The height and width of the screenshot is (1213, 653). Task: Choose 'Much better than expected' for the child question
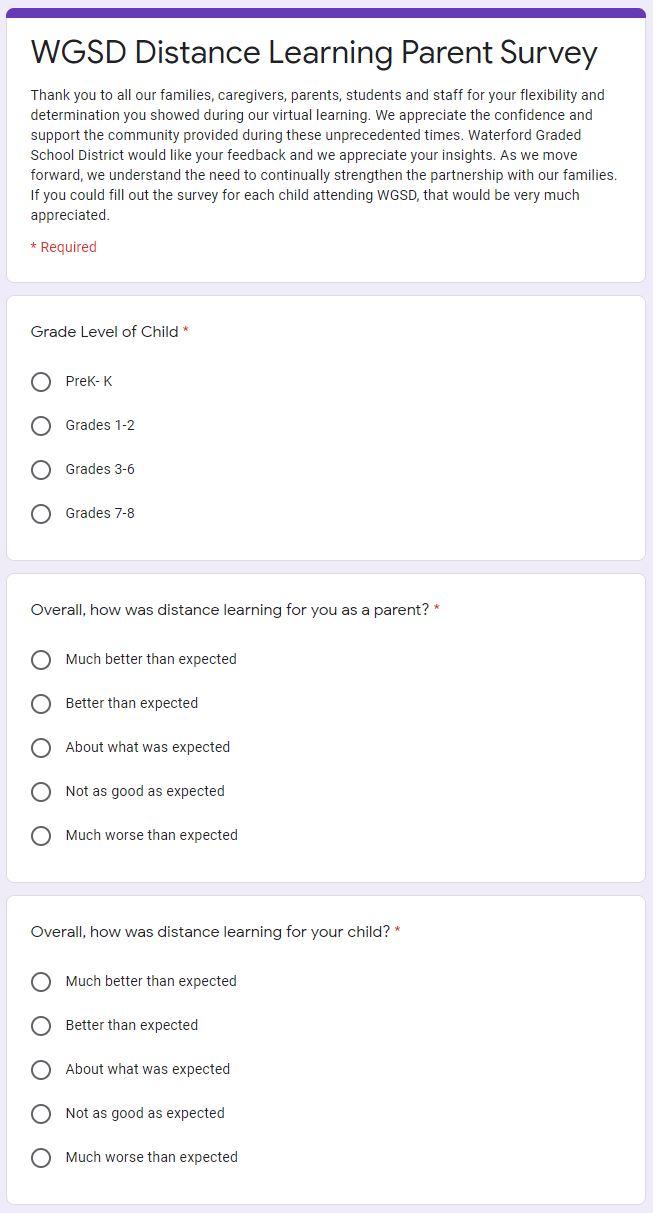[x=41, y=982]
